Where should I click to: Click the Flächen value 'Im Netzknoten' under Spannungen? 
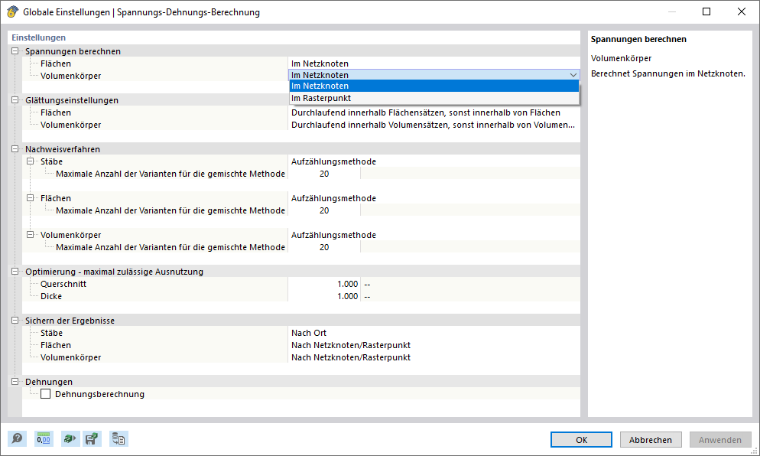(x=320, y=63)
